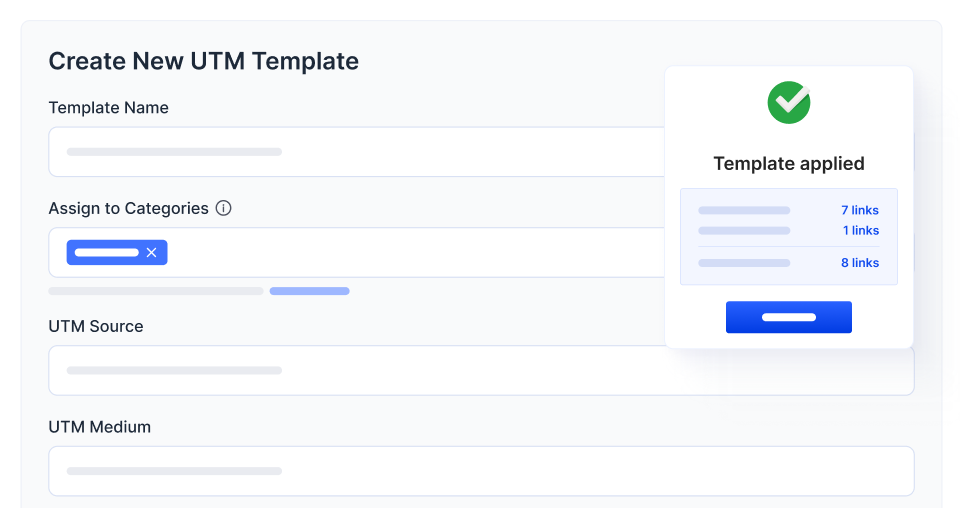Click the UTM Source label
The width and height of the screenshot is (960, 508).
point(96,326)
